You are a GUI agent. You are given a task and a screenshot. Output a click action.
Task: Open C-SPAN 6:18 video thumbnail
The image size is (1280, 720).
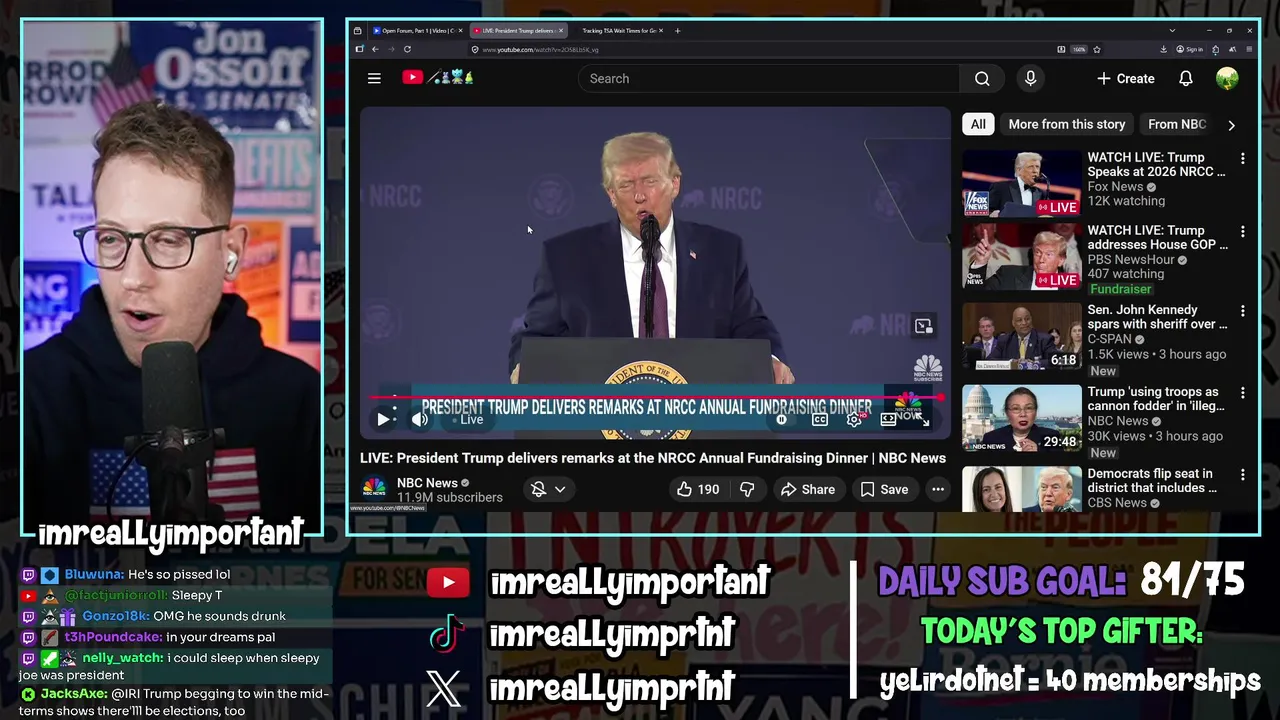tap(1021, 337)
